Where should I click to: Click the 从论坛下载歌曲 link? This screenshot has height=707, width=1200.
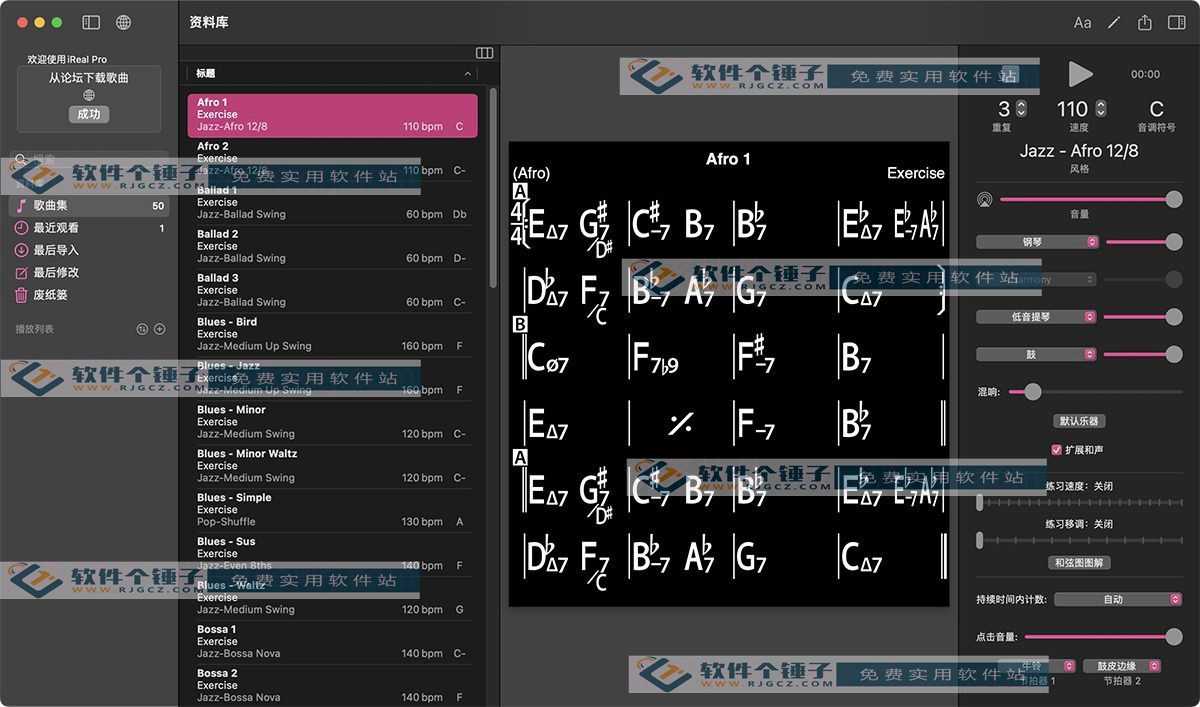(x=89, y=77)
